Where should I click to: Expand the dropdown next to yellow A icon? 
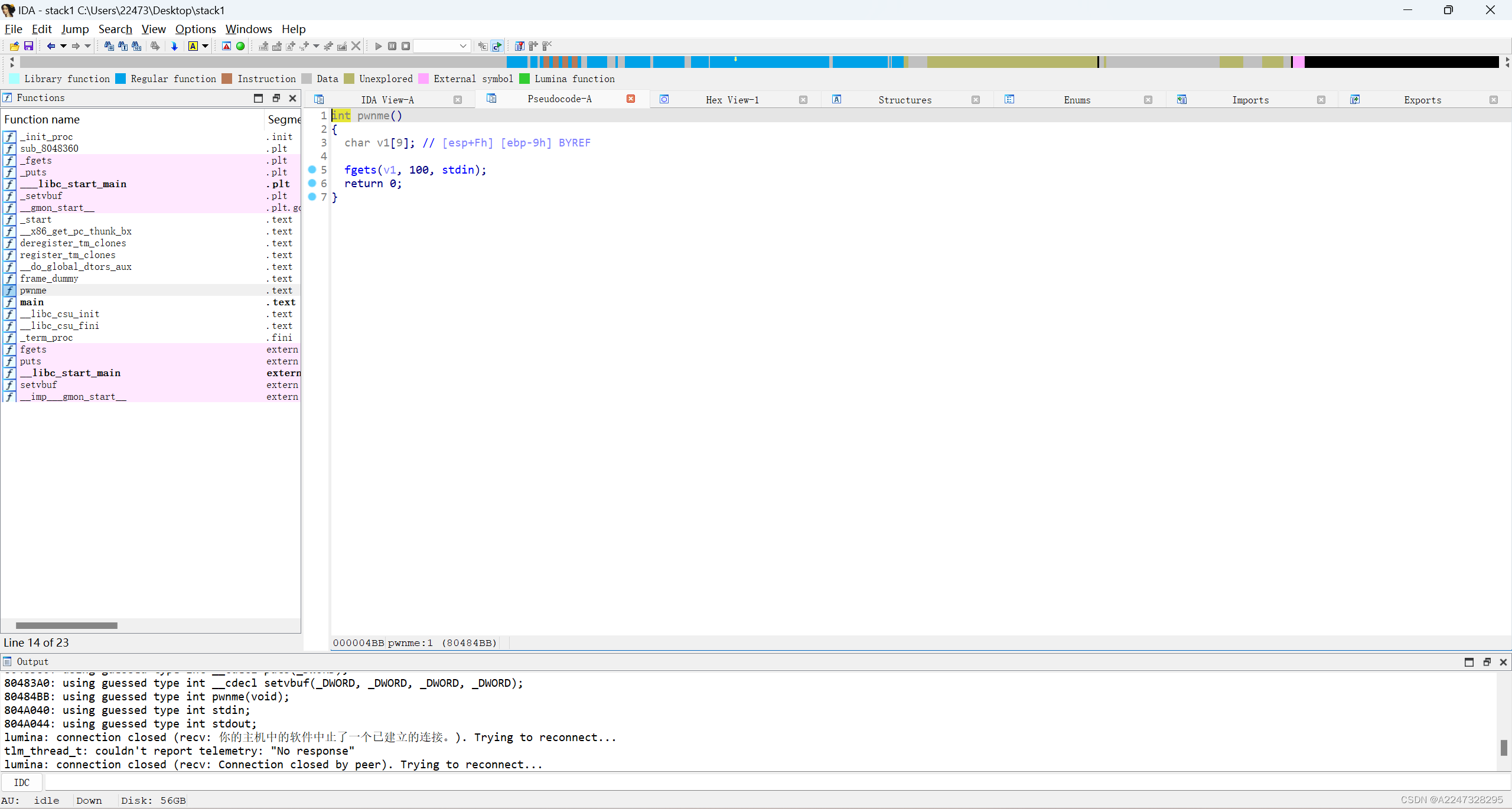point(206,46)
